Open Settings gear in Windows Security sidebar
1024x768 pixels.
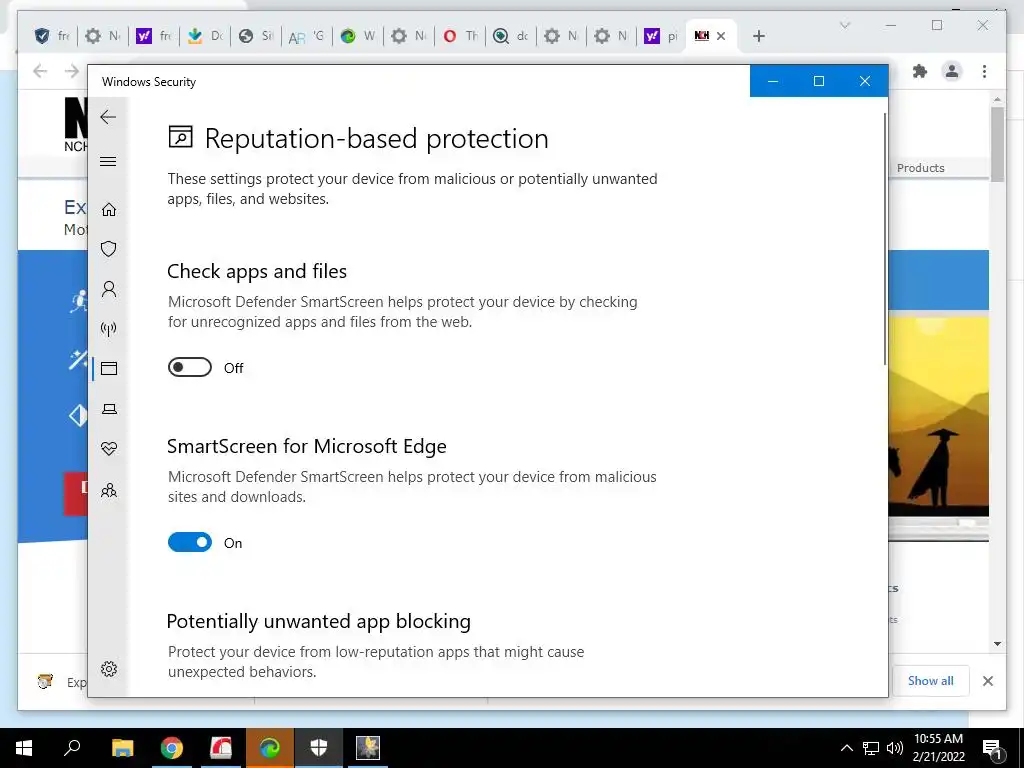[109, 669]
